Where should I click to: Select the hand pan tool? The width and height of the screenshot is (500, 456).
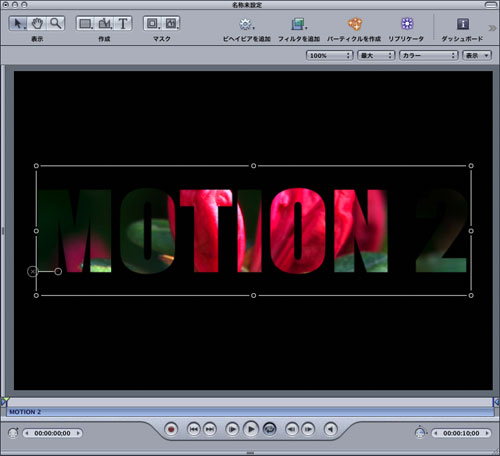(x=37, y=23)
